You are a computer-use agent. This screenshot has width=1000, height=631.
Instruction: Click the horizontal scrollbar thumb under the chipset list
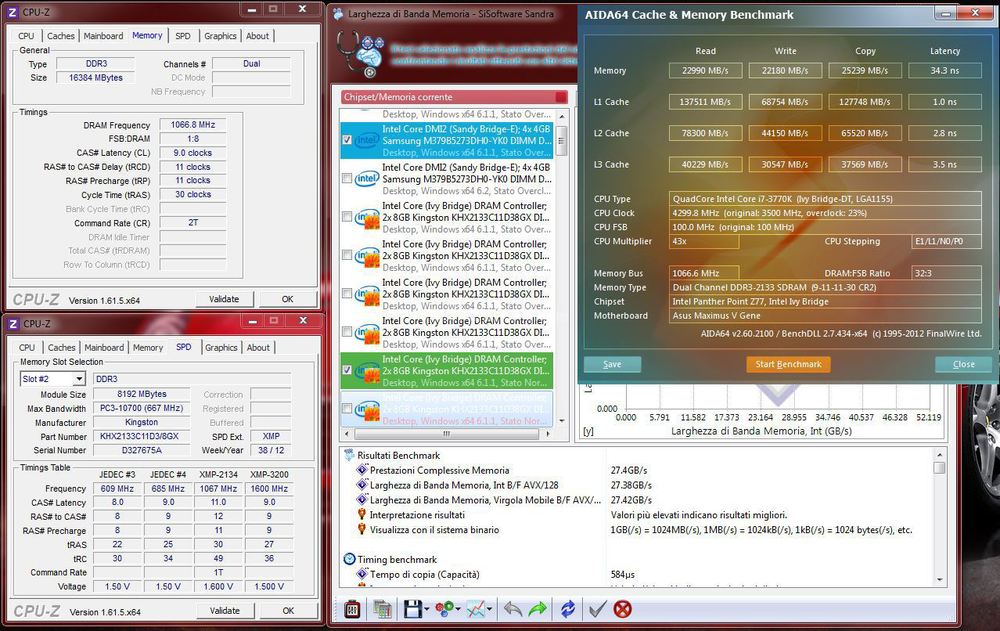[x=446, y=433]
